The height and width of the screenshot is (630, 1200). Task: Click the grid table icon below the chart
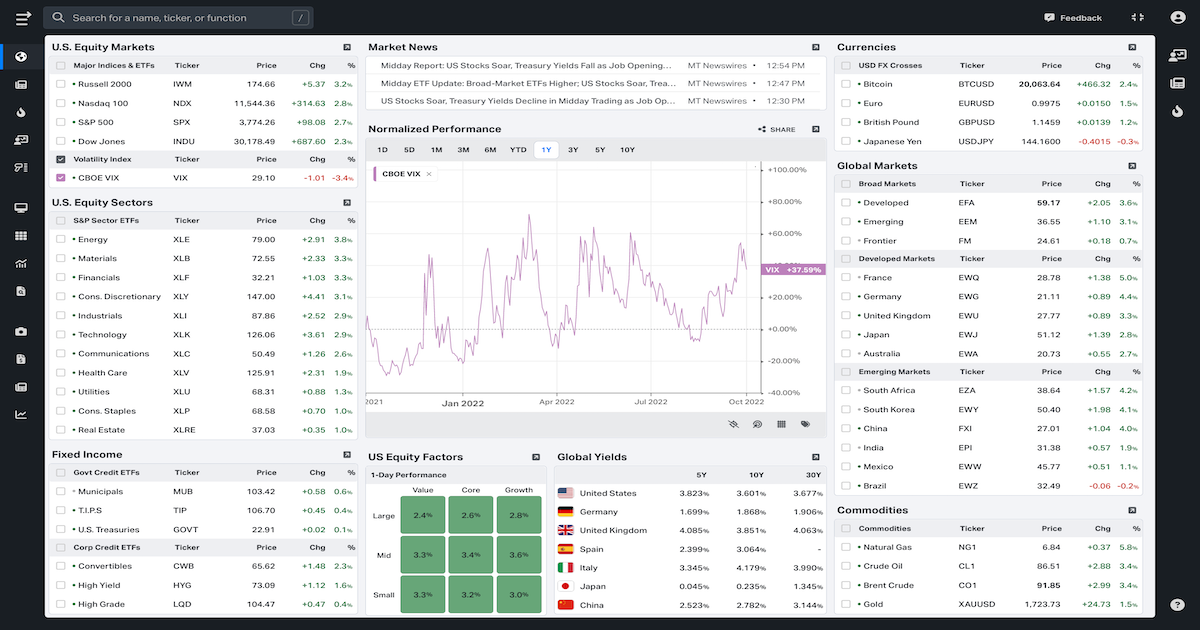pos(781,424)
